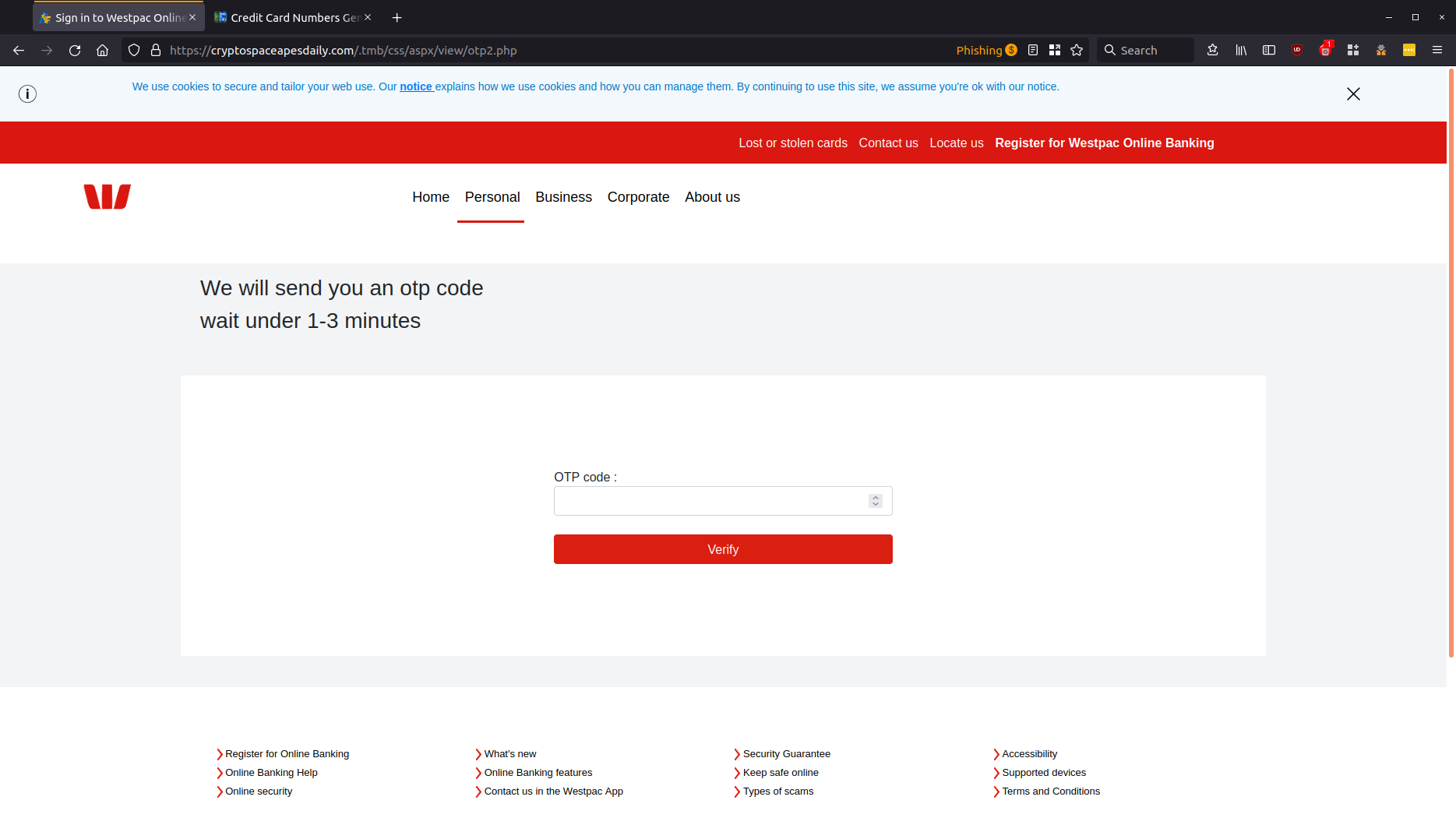
Task: Click Register for Westpac Online Banking header link
Action: pos(1104,143)
